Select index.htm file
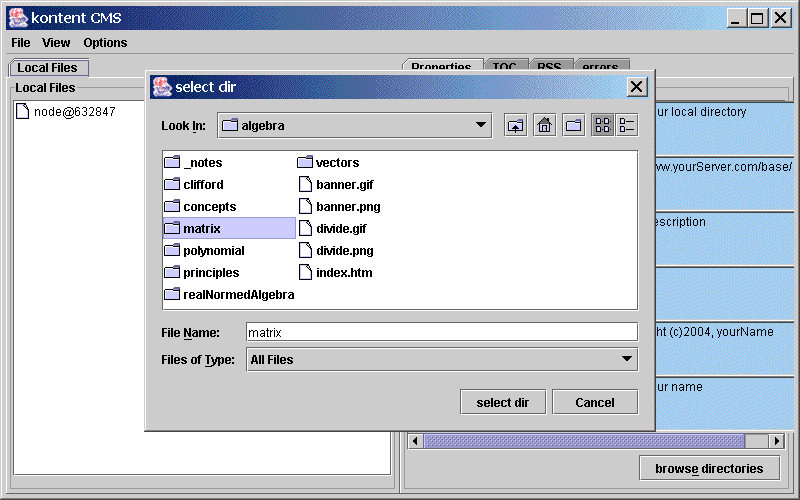The width and height of the screenshot is (800, 500). 335,272
